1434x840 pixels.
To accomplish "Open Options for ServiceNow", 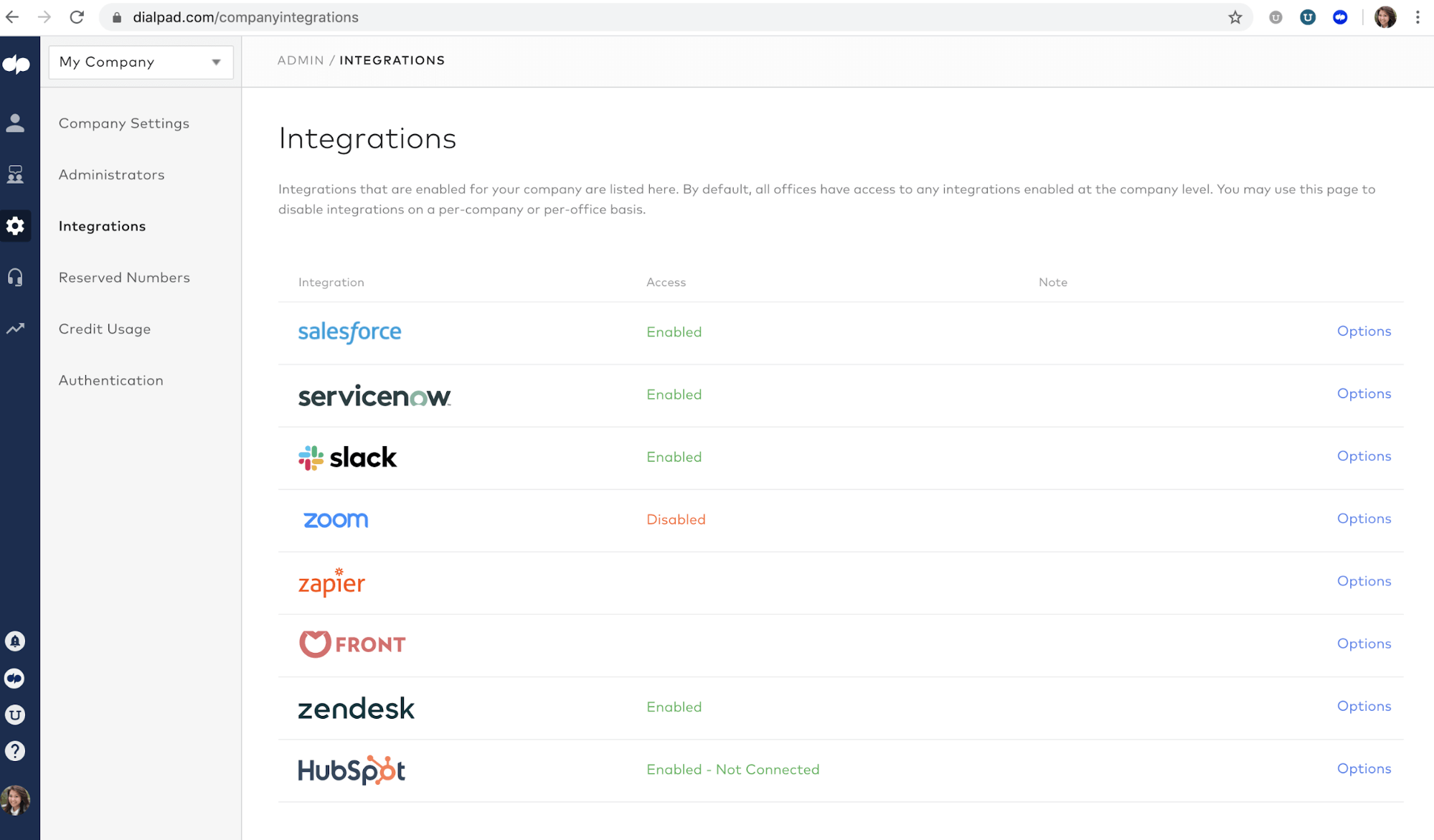I will click(1364, 393).
